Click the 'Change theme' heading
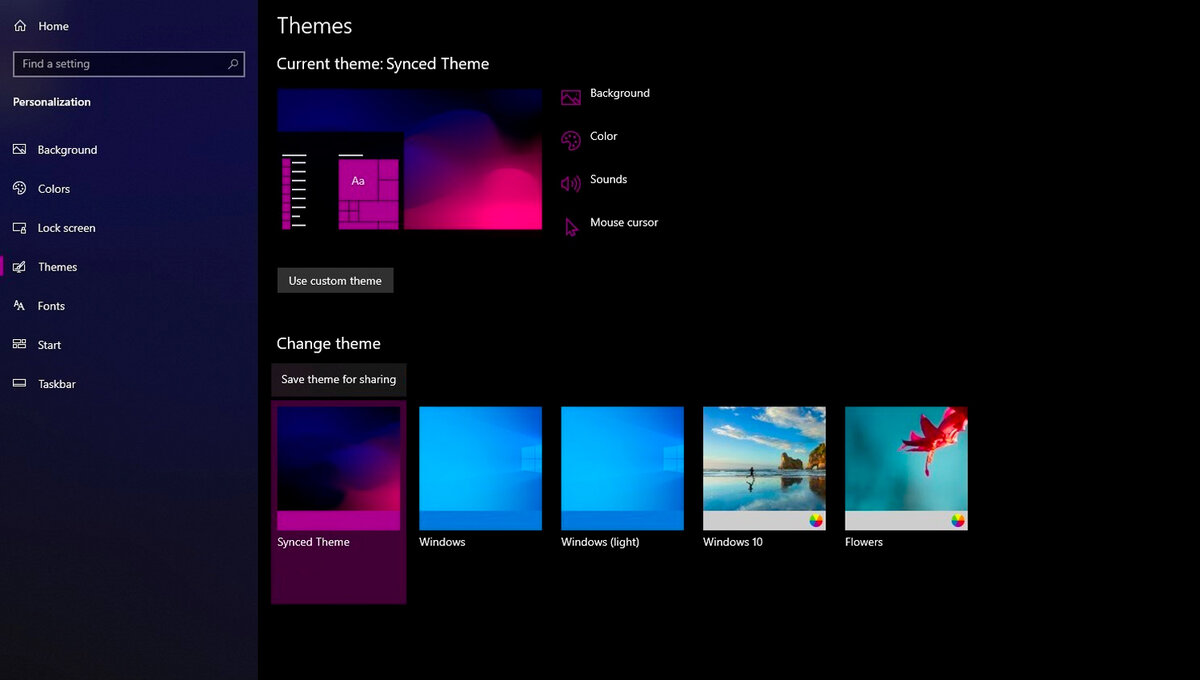Image resolution: width=1200 pixels, height=680 pixels. pos(329,344)
